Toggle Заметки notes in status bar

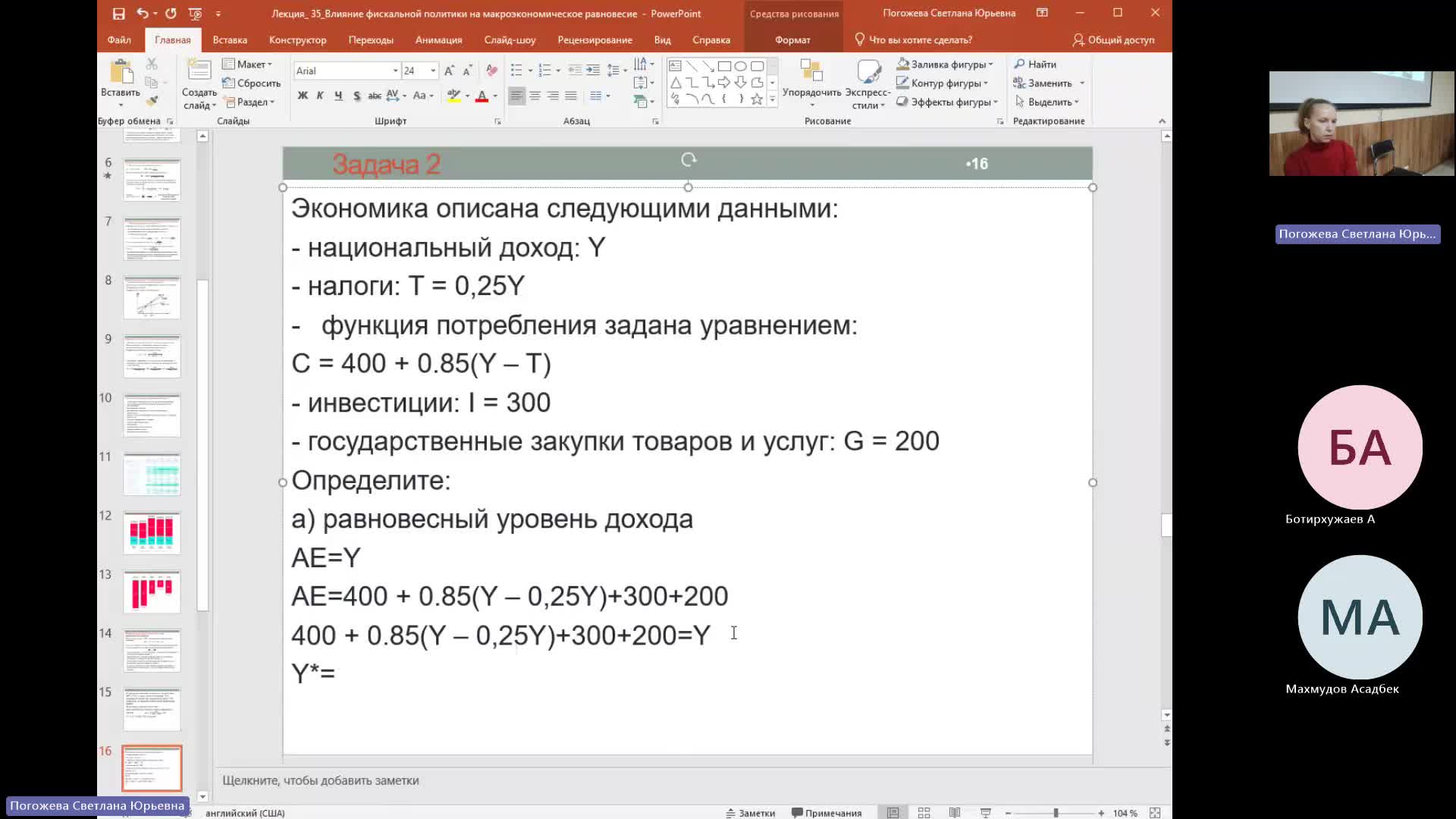coord(750,813)
